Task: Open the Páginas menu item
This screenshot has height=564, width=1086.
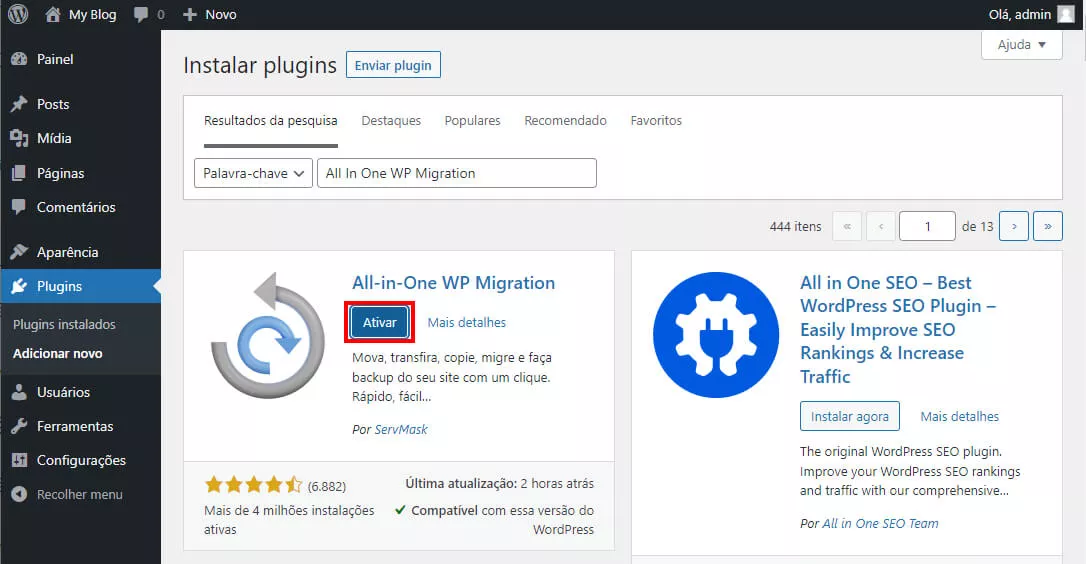Action: 80,173
